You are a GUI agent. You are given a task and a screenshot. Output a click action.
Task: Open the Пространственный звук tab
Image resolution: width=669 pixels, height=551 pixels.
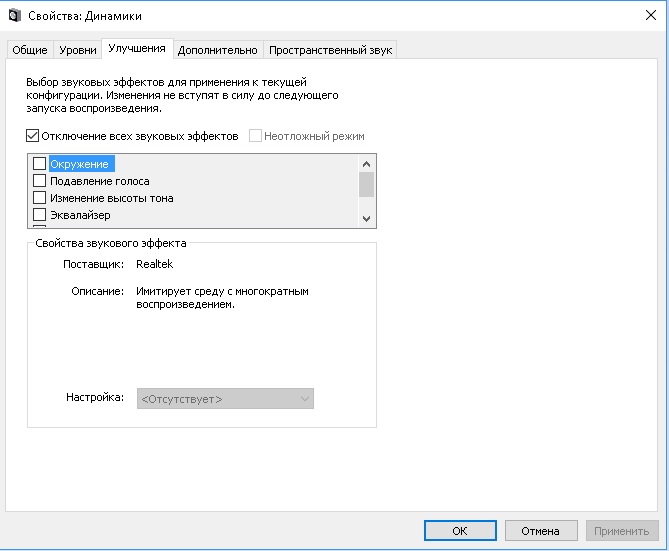[330, 50]
